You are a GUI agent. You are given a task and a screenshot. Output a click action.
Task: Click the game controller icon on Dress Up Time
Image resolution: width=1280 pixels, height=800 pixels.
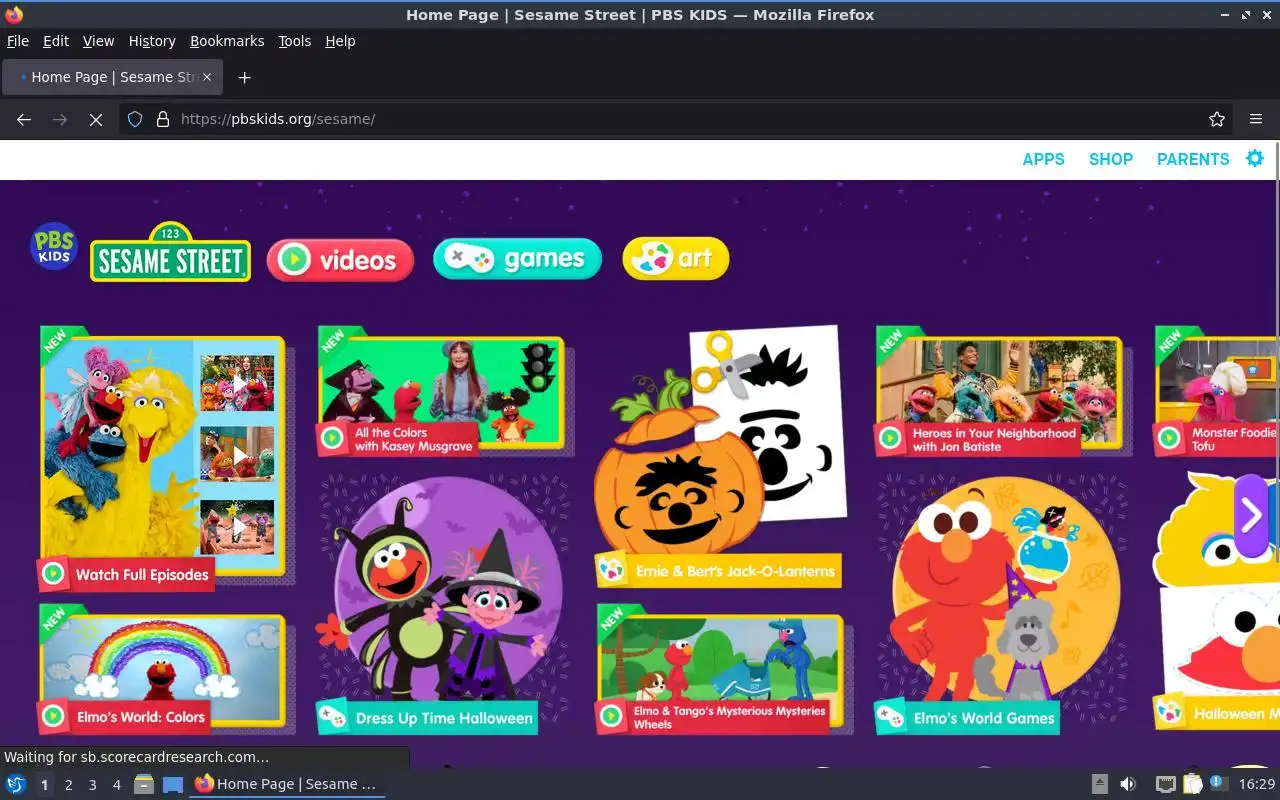332,717
